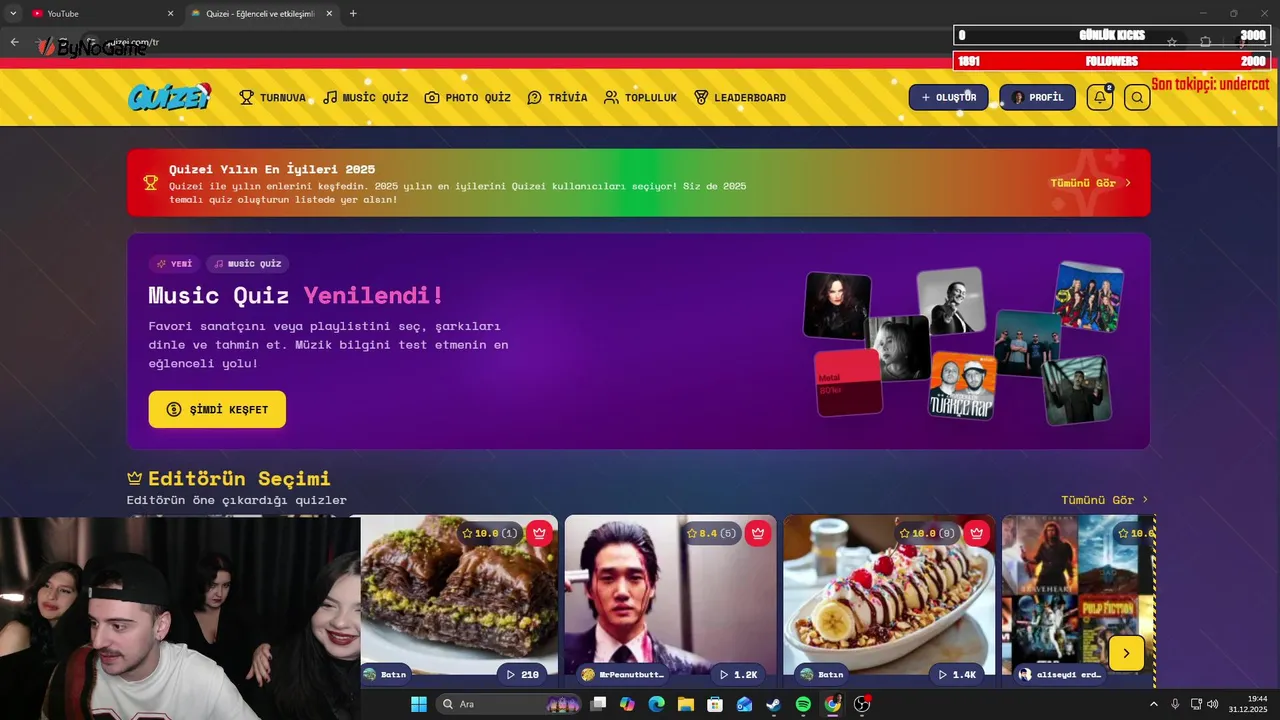Open Spotify from the taskbar
This screenshot has height=720, width=1280.
pos(803,704)
